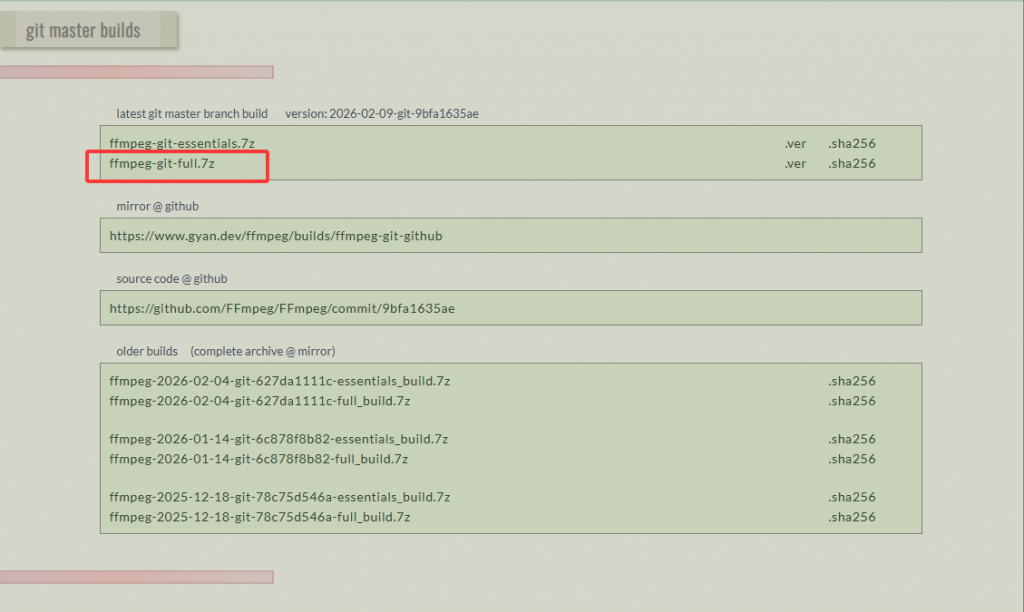Download the 2025-12-18 essentials_build.7z
Screen dimensions: 1024x612
(x=280, y=497)
